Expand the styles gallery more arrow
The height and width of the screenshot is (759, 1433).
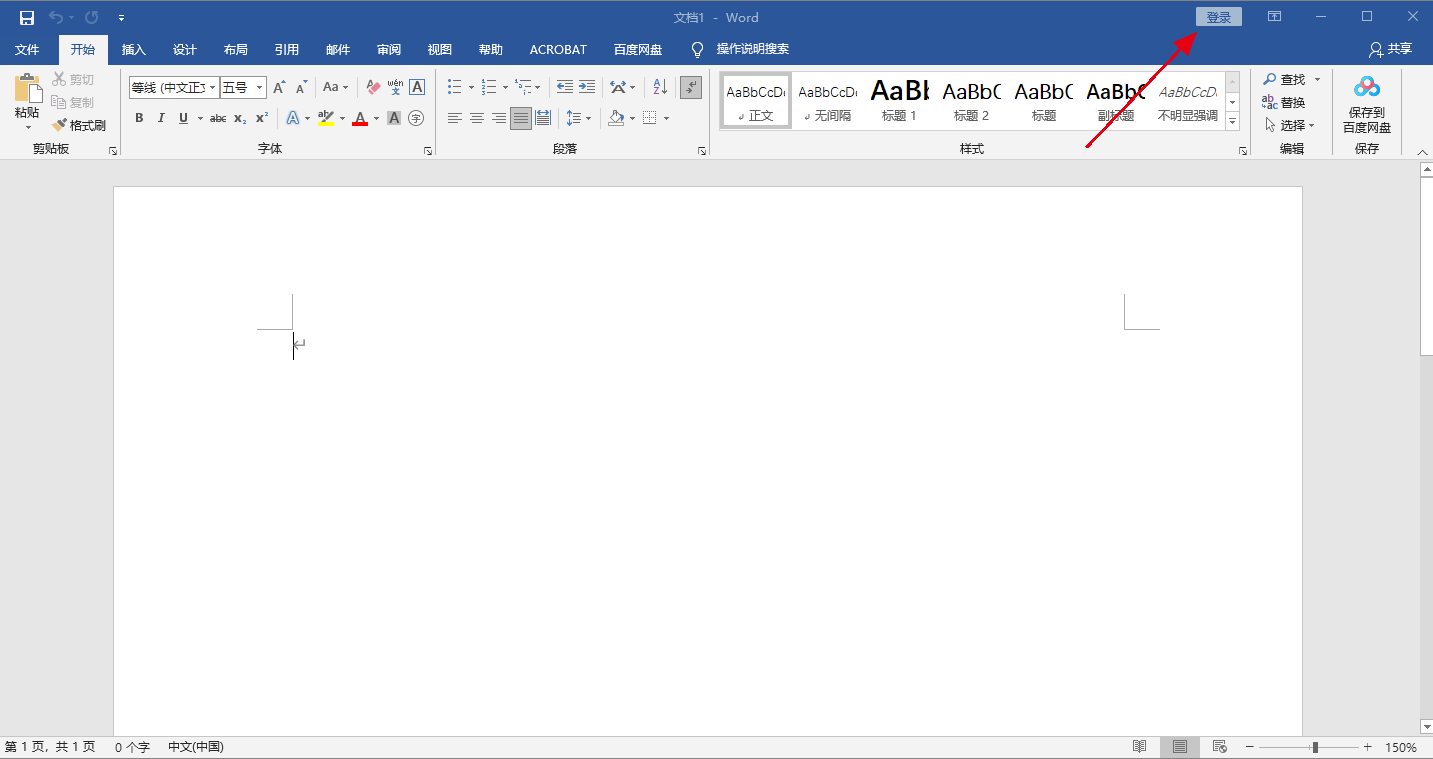1232,122
